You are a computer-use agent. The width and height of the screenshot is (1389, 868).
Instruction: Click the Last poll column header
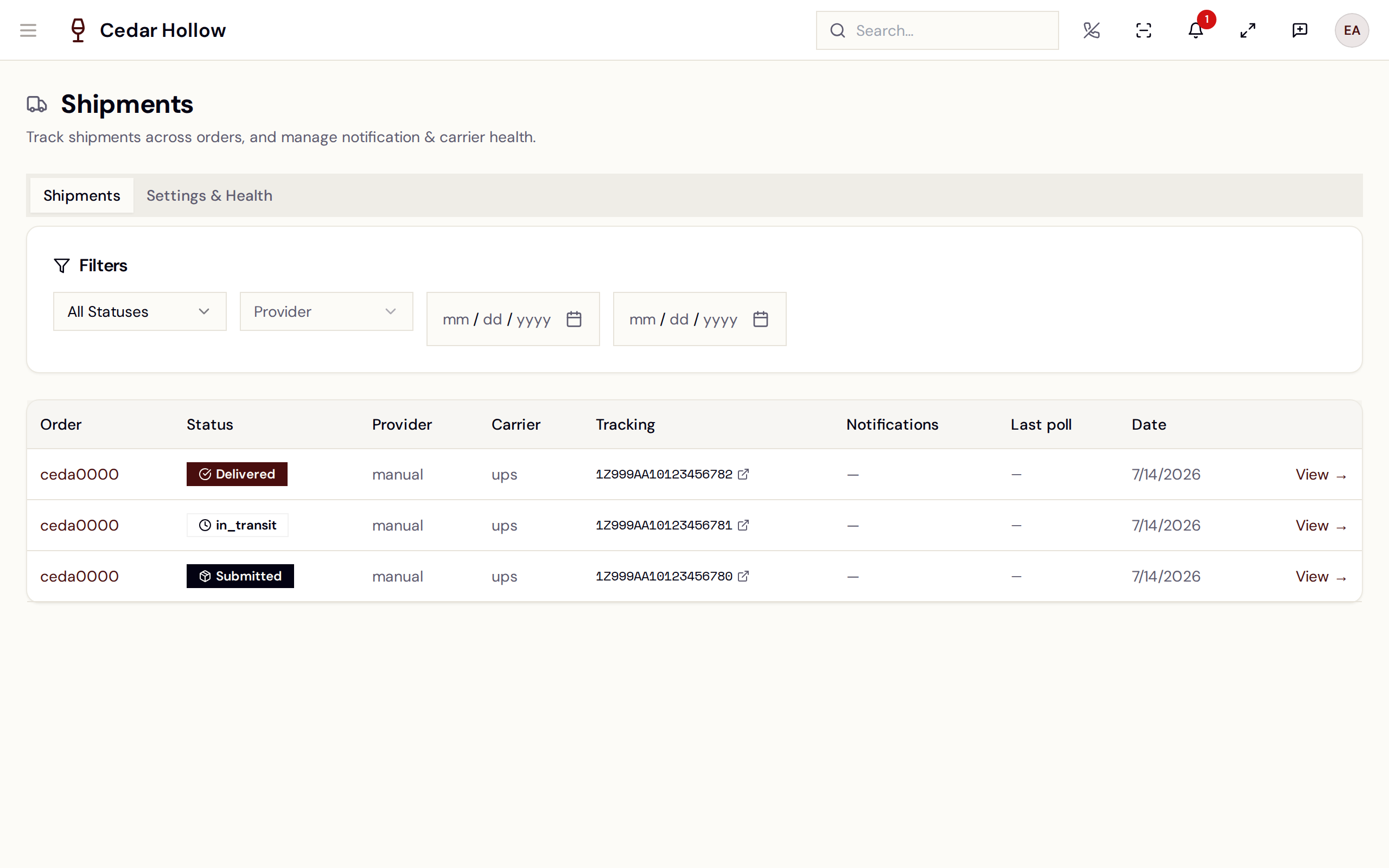[1041, 425]
